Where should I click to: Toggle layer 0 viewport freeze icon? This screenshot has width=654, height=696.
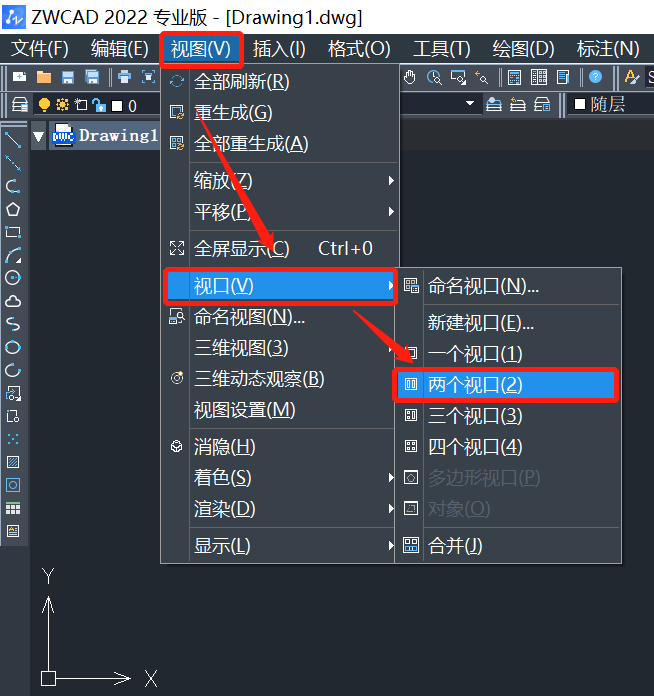tap(80, 105)
